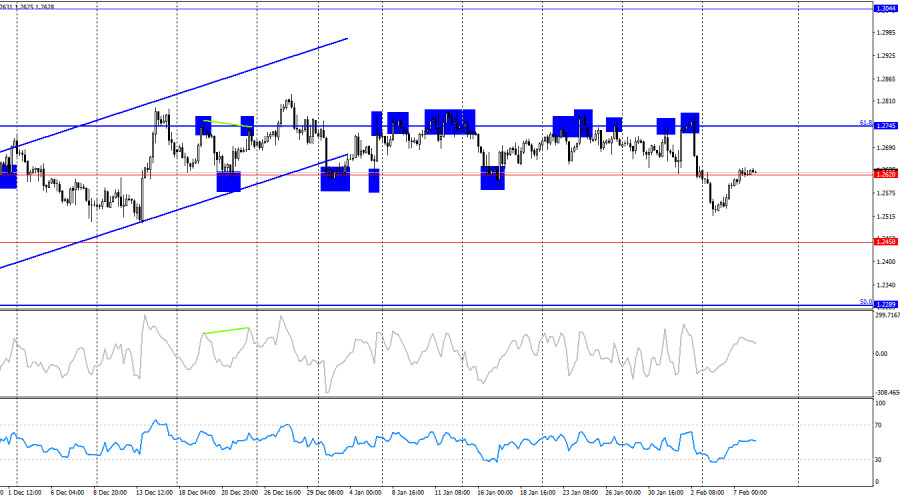
Task: Click the -308.465 indicator scale value
Action: (887, 393)
